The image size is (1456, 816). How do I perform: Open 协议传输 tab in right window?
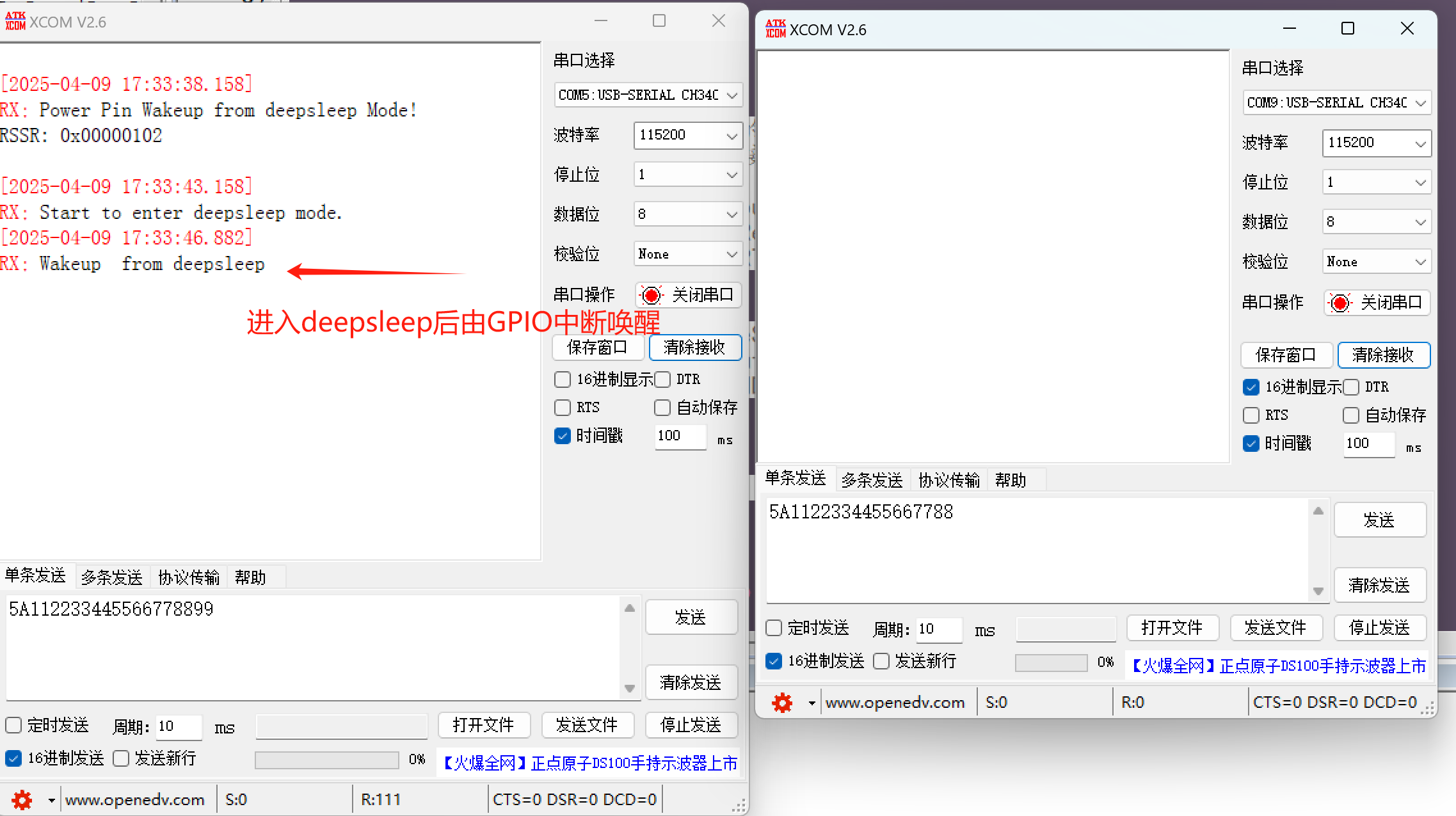pyautogui.click(x=949, y=480)
